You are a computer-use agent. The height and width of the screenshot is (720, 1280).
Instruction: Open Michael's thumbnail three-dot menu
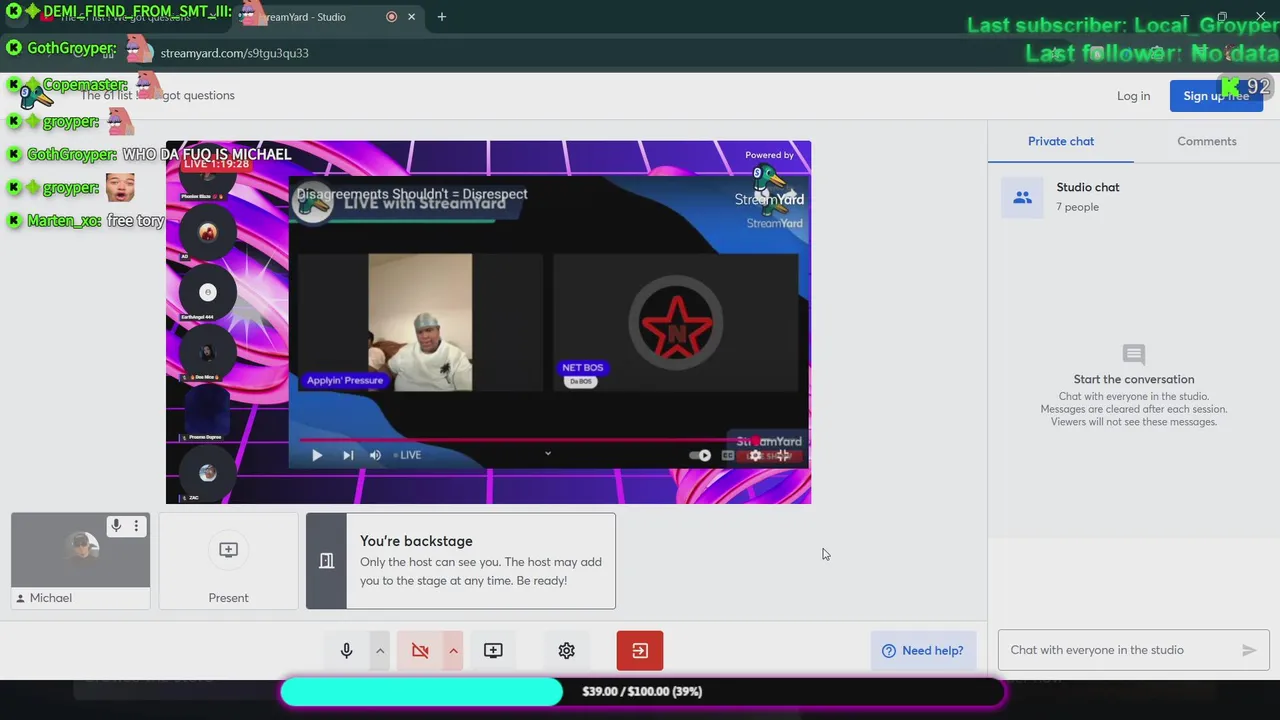(136, 526)
